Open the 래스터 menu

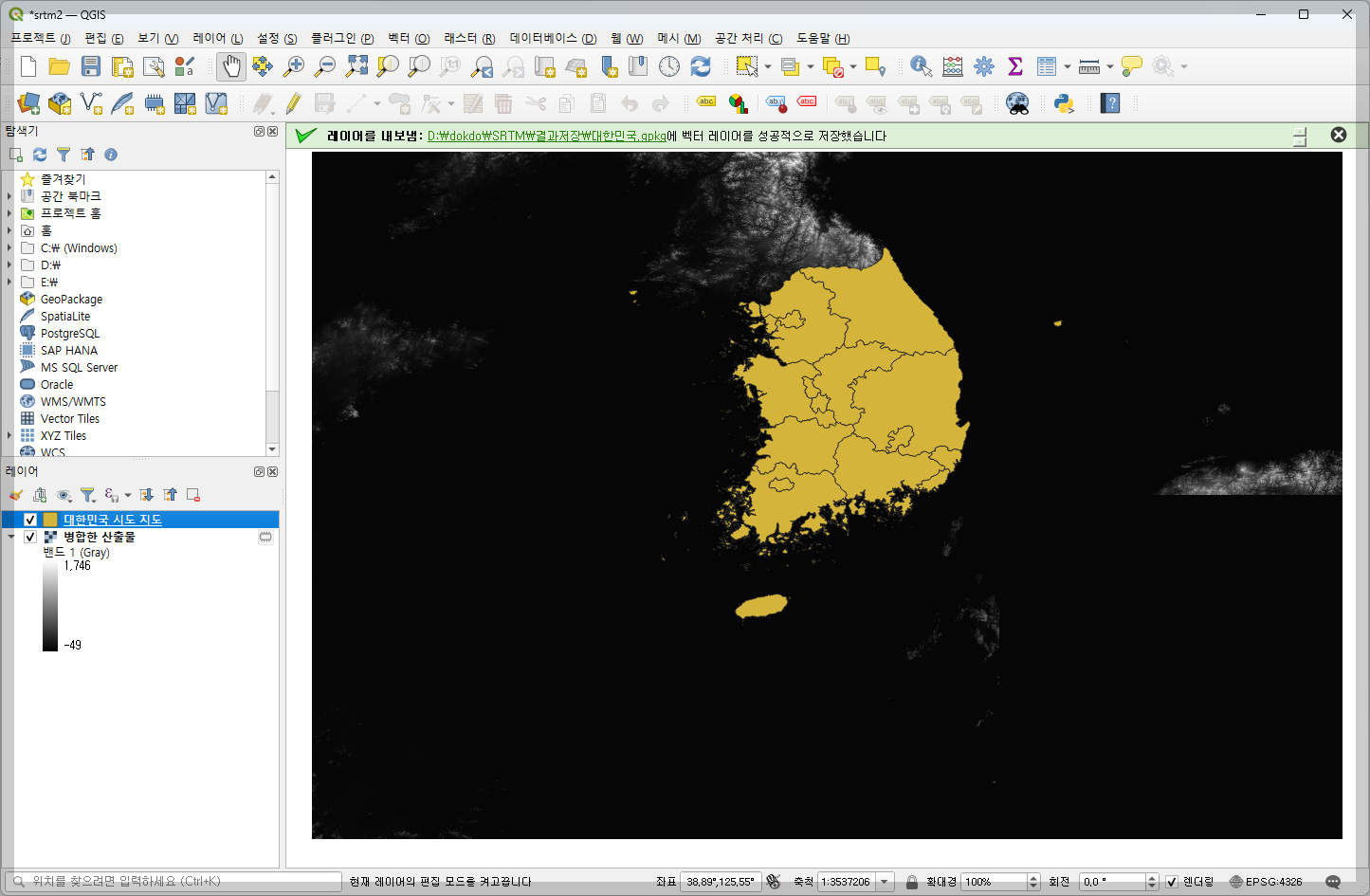(469, 38)
